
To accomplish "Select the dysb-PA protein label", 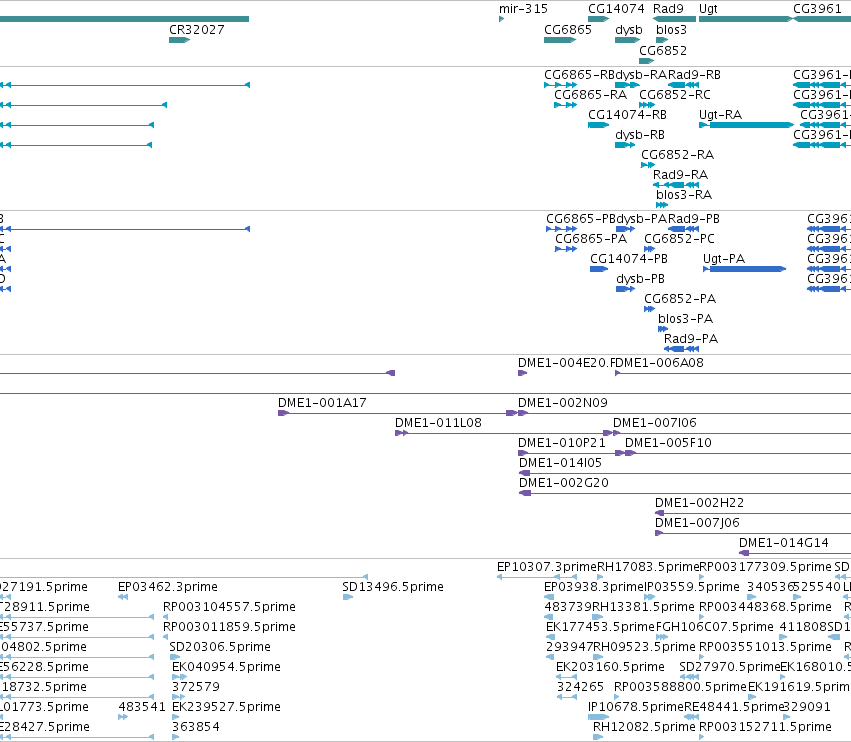I will coord(642,219).
